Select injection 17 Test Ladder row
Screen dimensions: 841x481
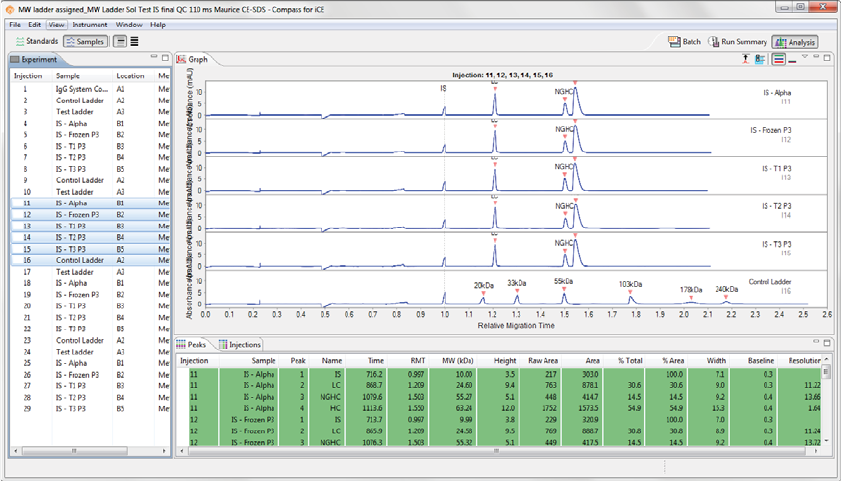click(76, 271)
